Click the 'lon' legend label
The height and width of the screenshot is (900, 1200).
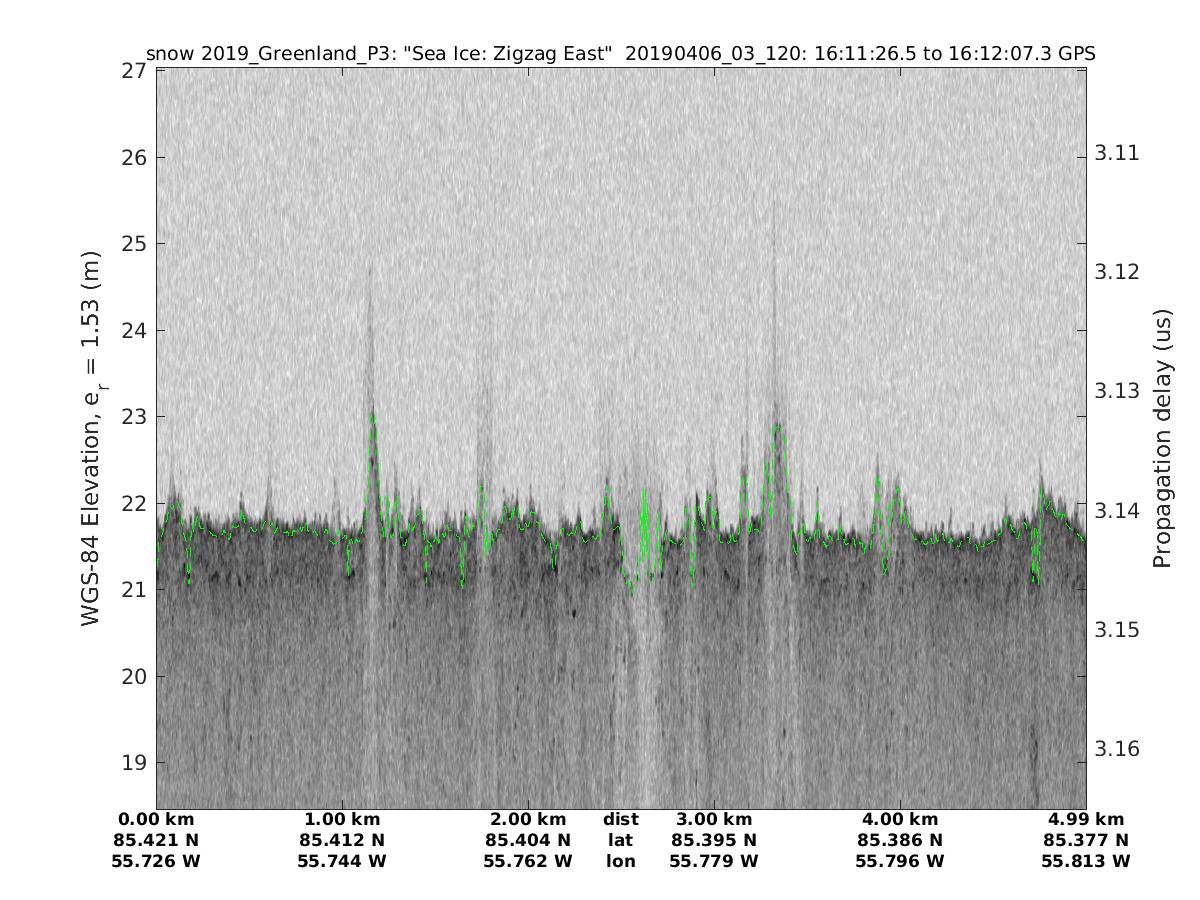tap(620, 861)
